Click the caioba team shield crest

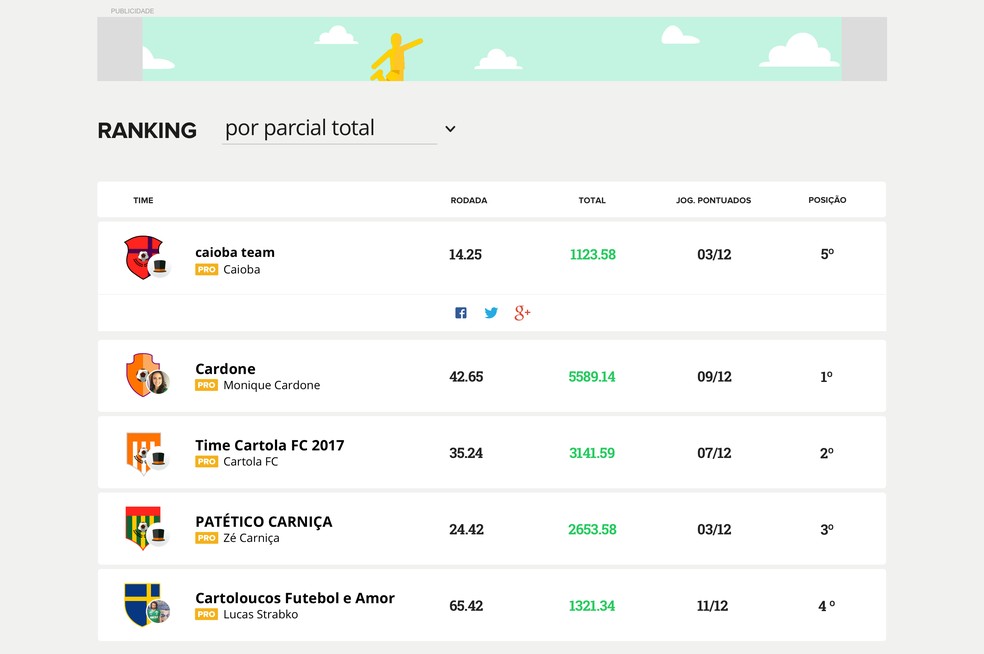point(143,257)
